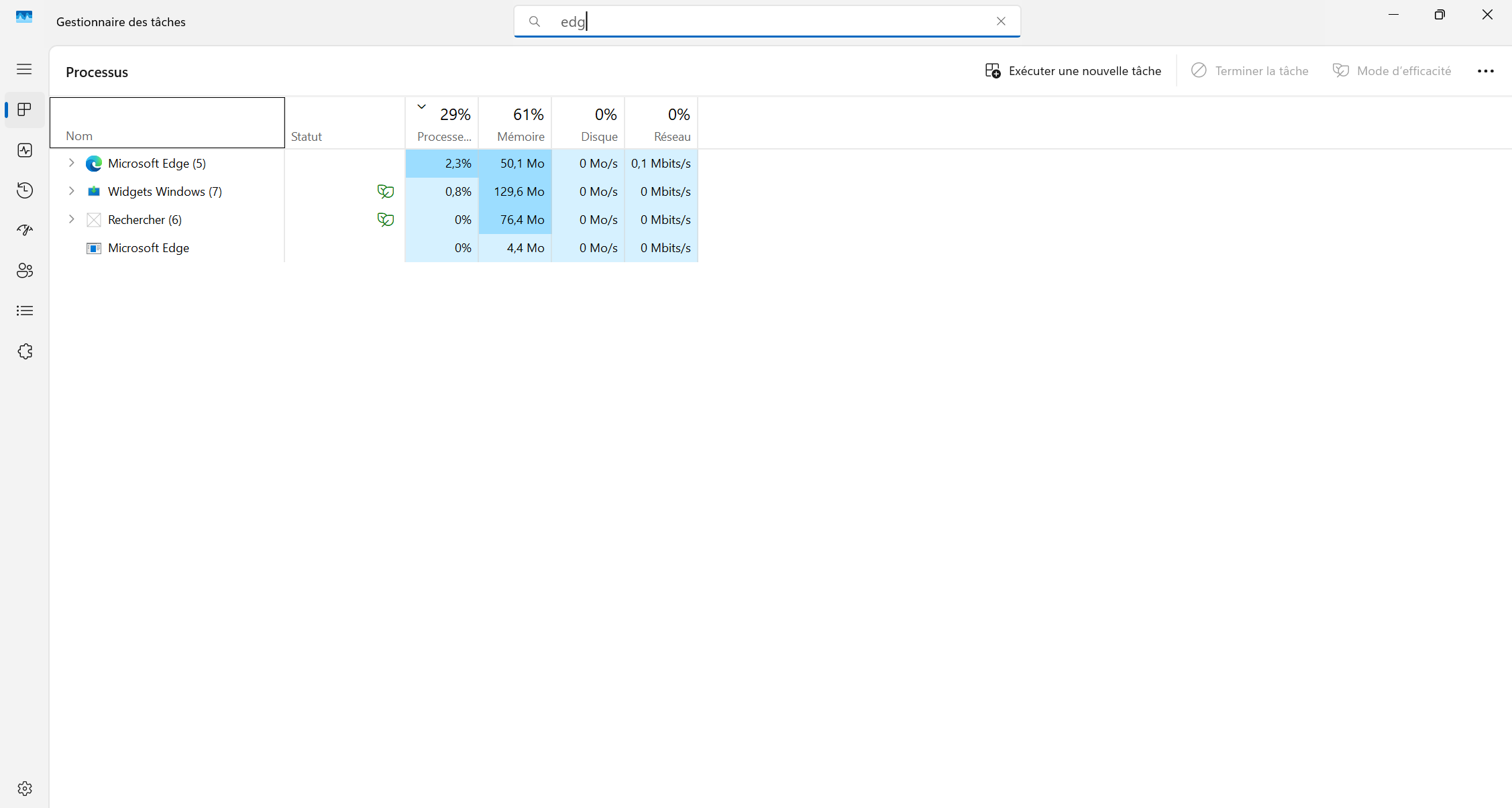This screenshot has height=808, width=1512.
Task: Click the 0,1 Mbits/s network value
Action: click(x=661, y=164)
